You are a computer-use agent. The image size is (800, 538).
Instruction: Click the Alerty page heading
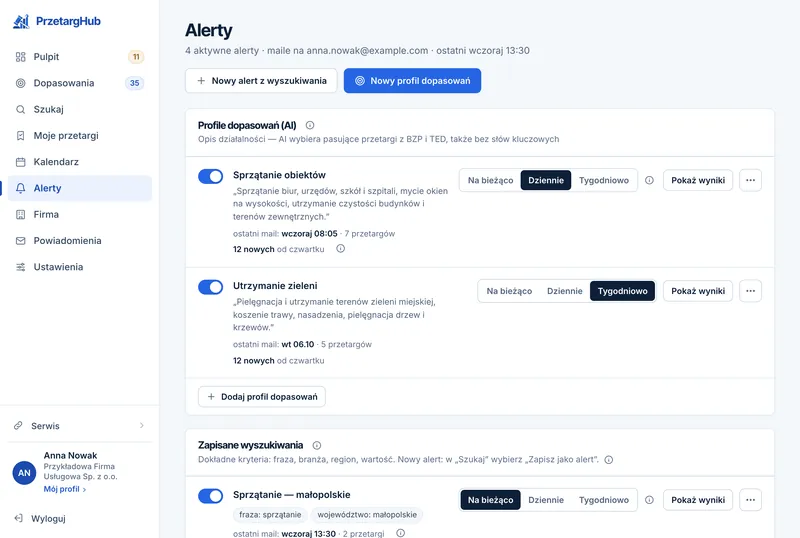(209, 30)
